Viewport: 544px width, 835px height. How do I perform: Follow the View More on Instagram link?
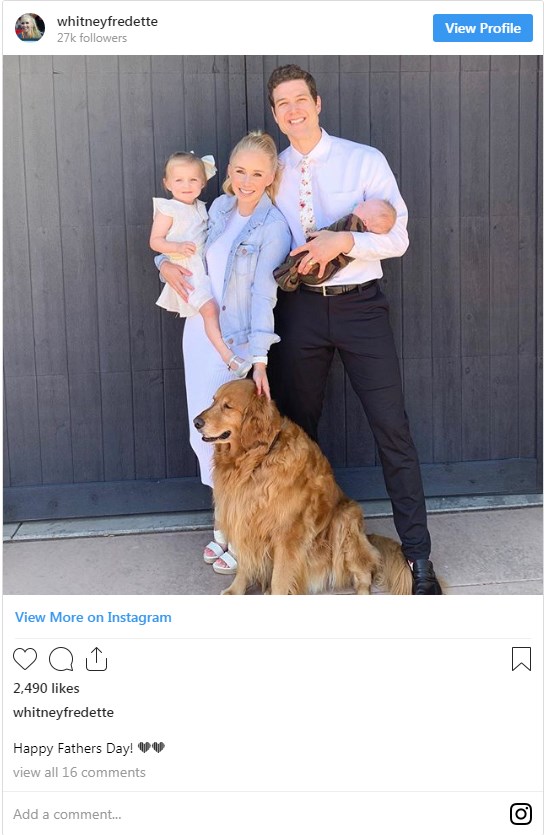[93, 617]
